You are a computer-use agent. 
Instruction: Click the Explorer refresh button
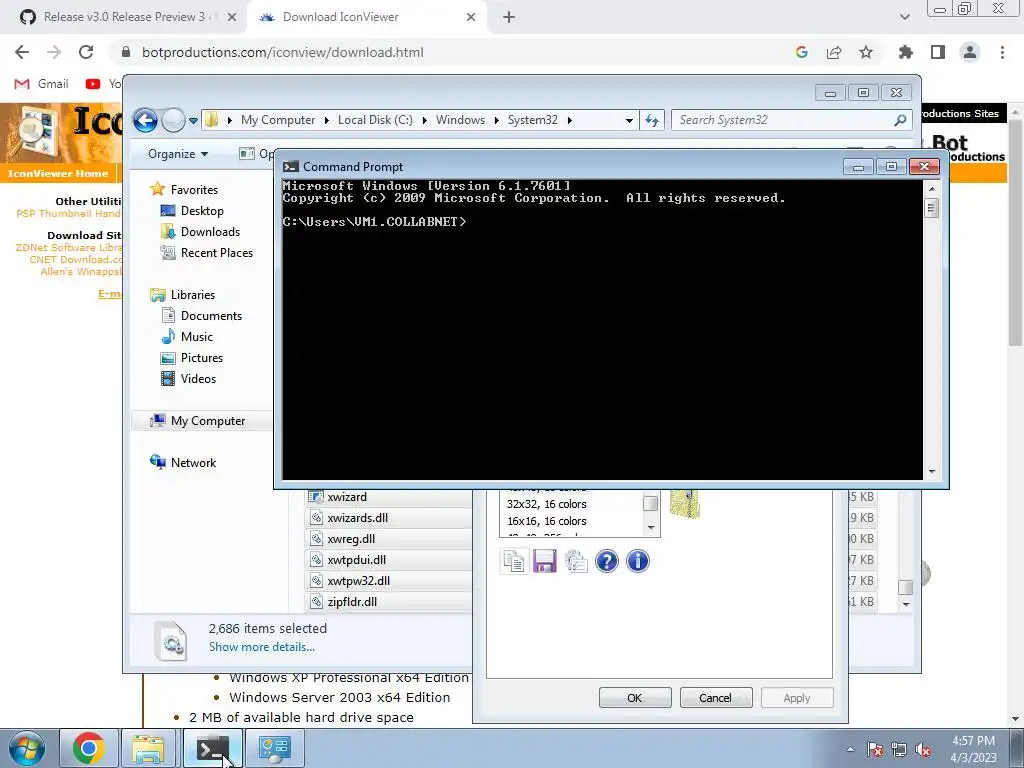(652, 120)
